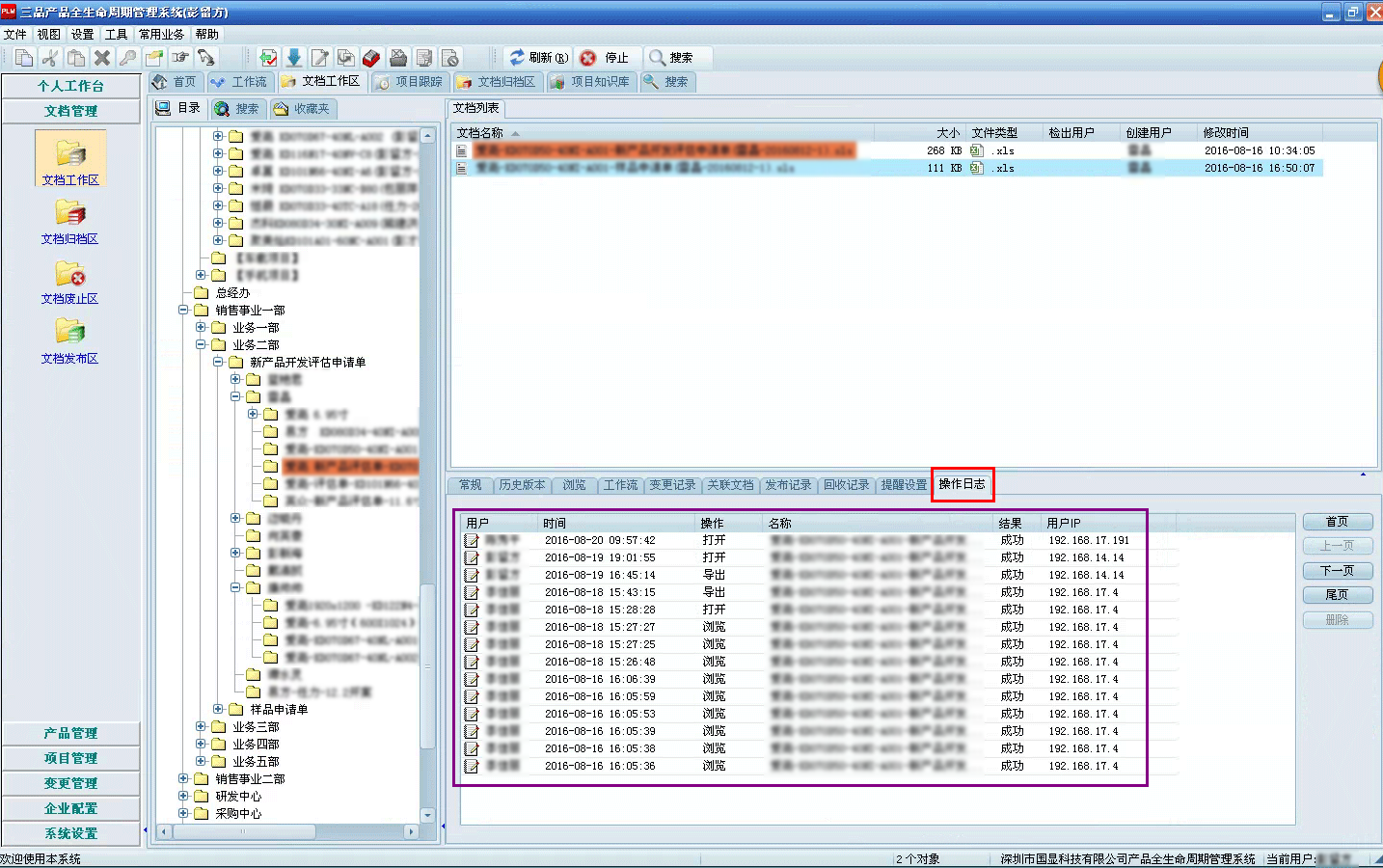The image size is (1383, 868).
Task: Click the scissors Cut icon in toolbar
Action: click(50, 58)
